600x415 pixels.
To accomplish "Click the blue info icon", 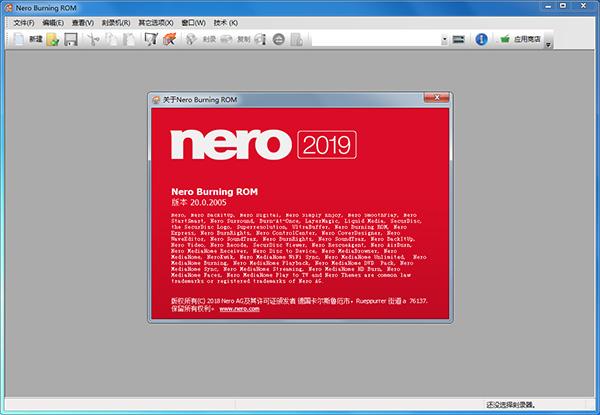I will click(481, 39).
